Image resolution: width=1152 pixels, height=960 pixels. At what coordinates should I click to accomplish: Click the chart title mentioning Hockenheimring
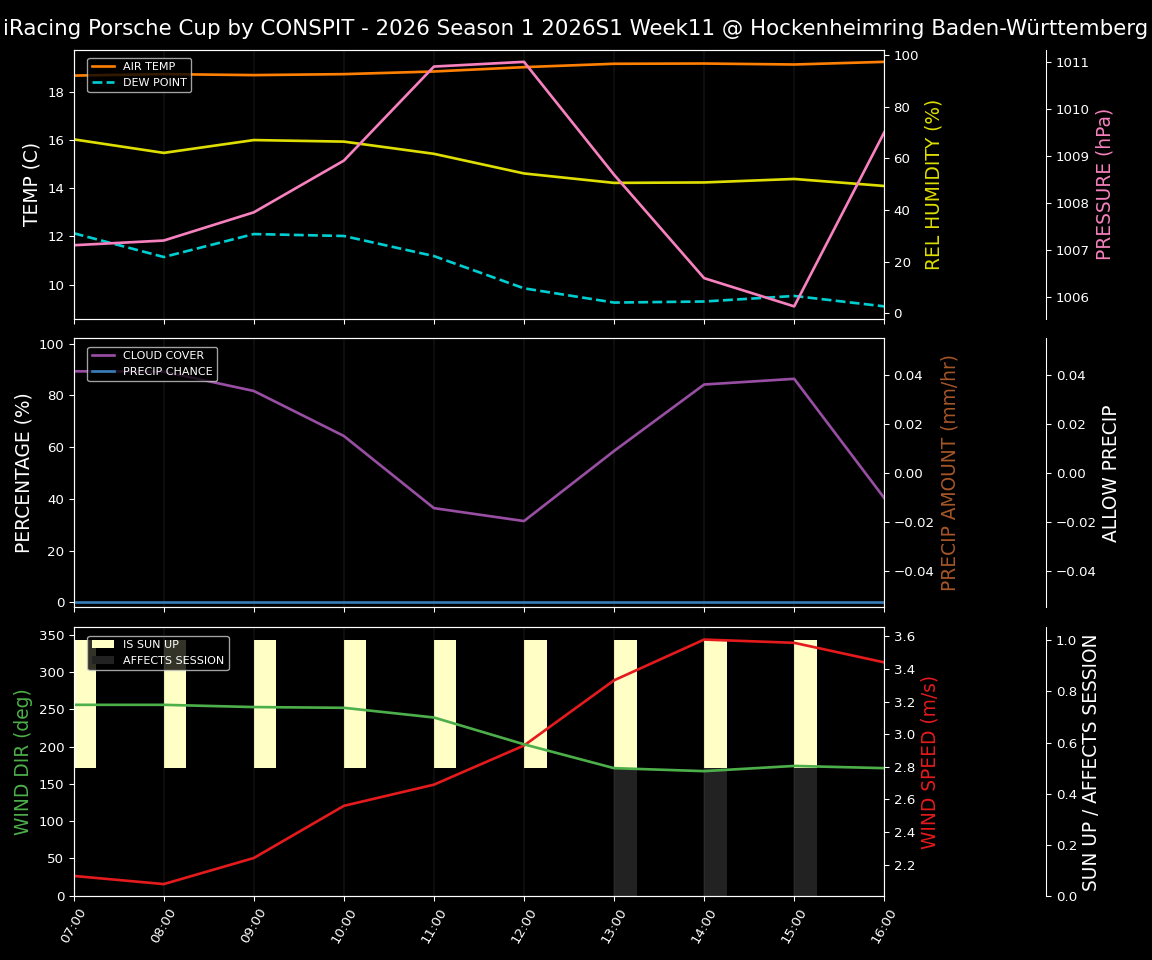coord(575,27)
